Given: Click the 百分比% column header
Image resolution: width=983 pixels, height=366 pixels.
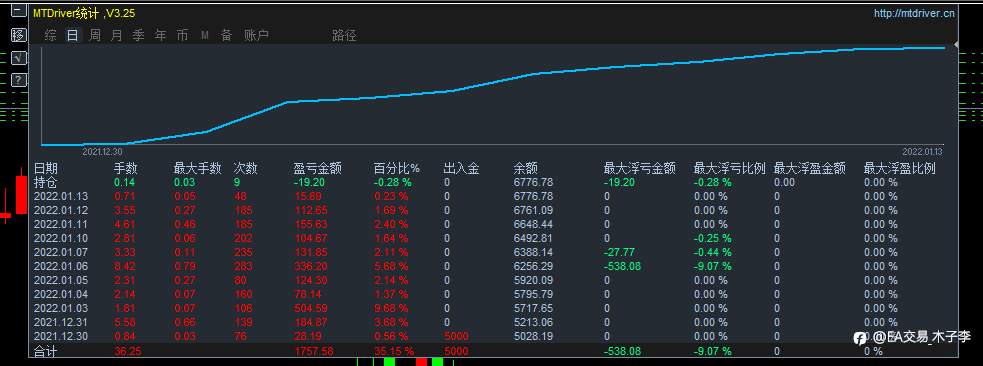Looking at the screenshot, I should coord(396,169).
